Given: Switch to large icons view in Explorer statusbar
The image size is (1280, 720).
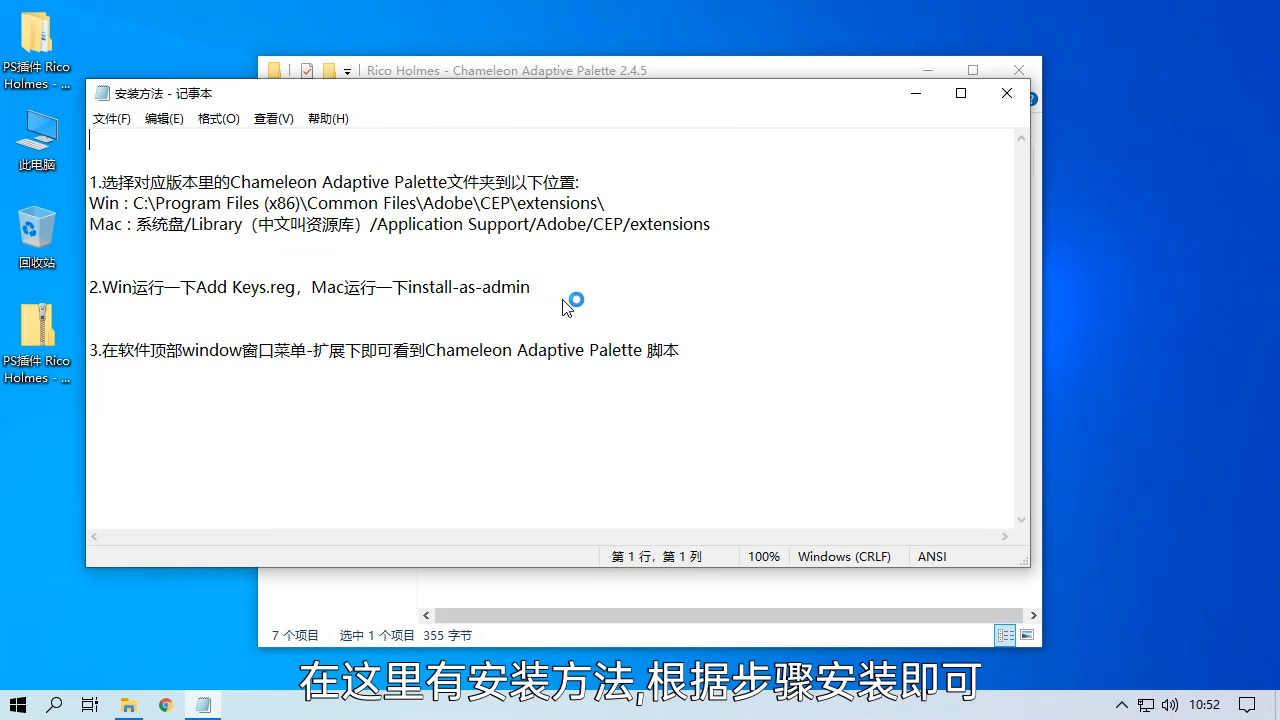Looking at the screenshot, I should click(x=1026, y=635).
